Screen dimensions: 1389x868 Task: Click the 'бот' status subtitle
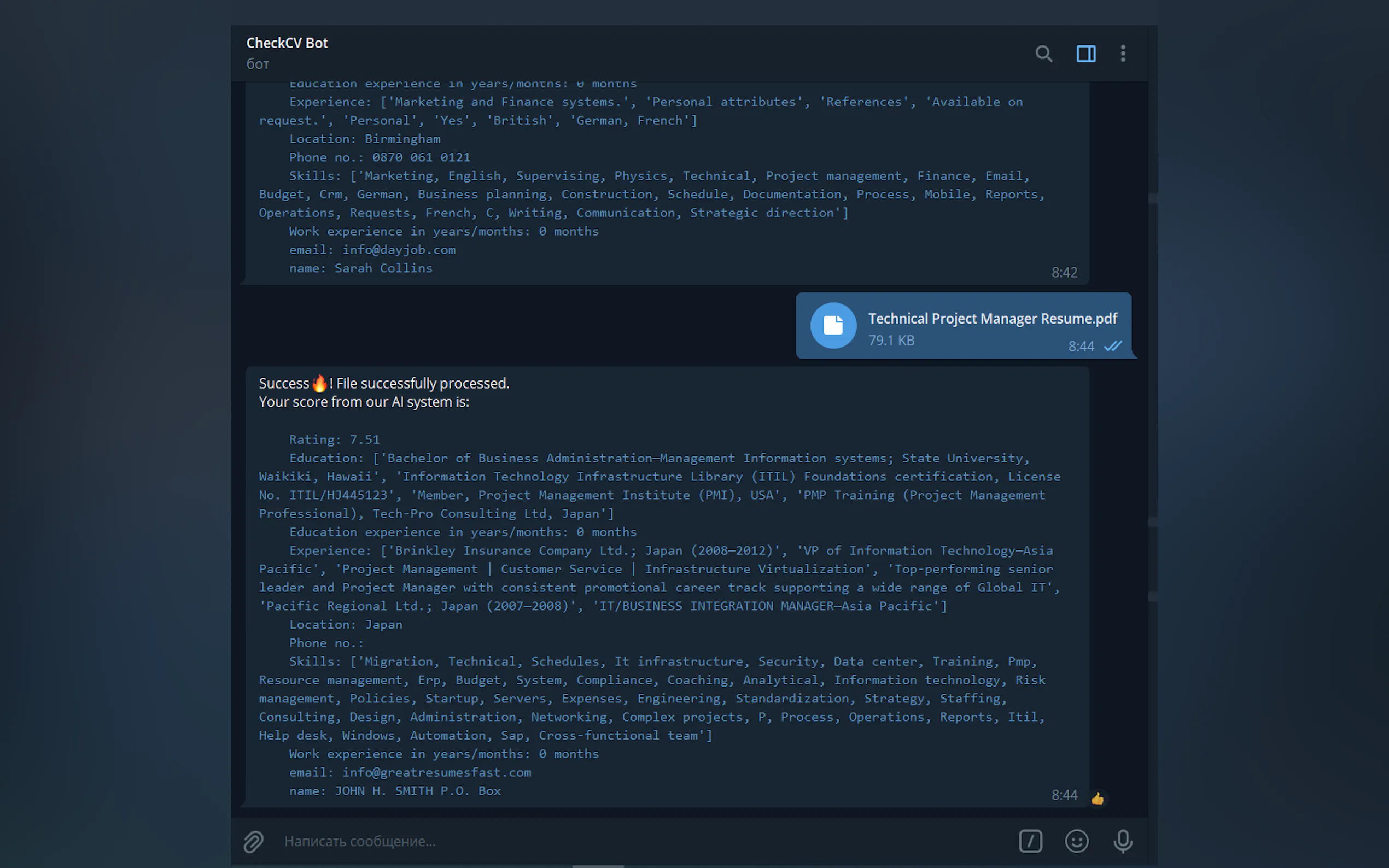258,64
